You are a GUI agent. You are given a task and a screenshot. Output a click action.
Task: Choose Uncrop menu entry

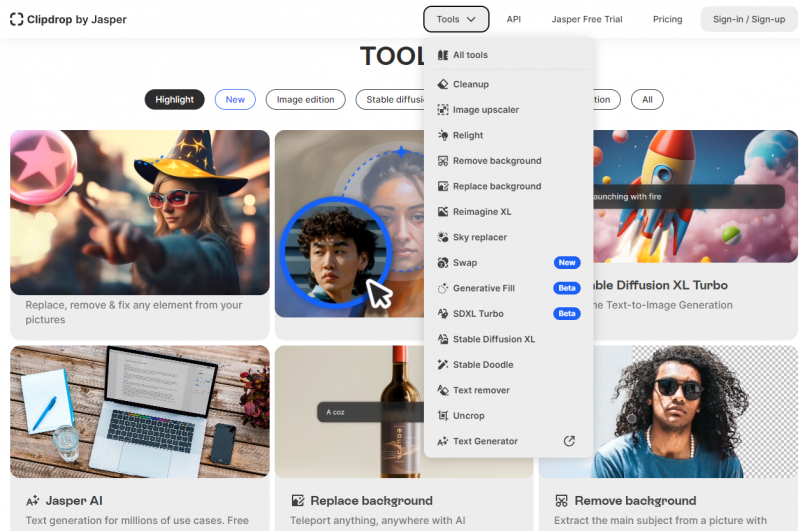tap(508, 416)
